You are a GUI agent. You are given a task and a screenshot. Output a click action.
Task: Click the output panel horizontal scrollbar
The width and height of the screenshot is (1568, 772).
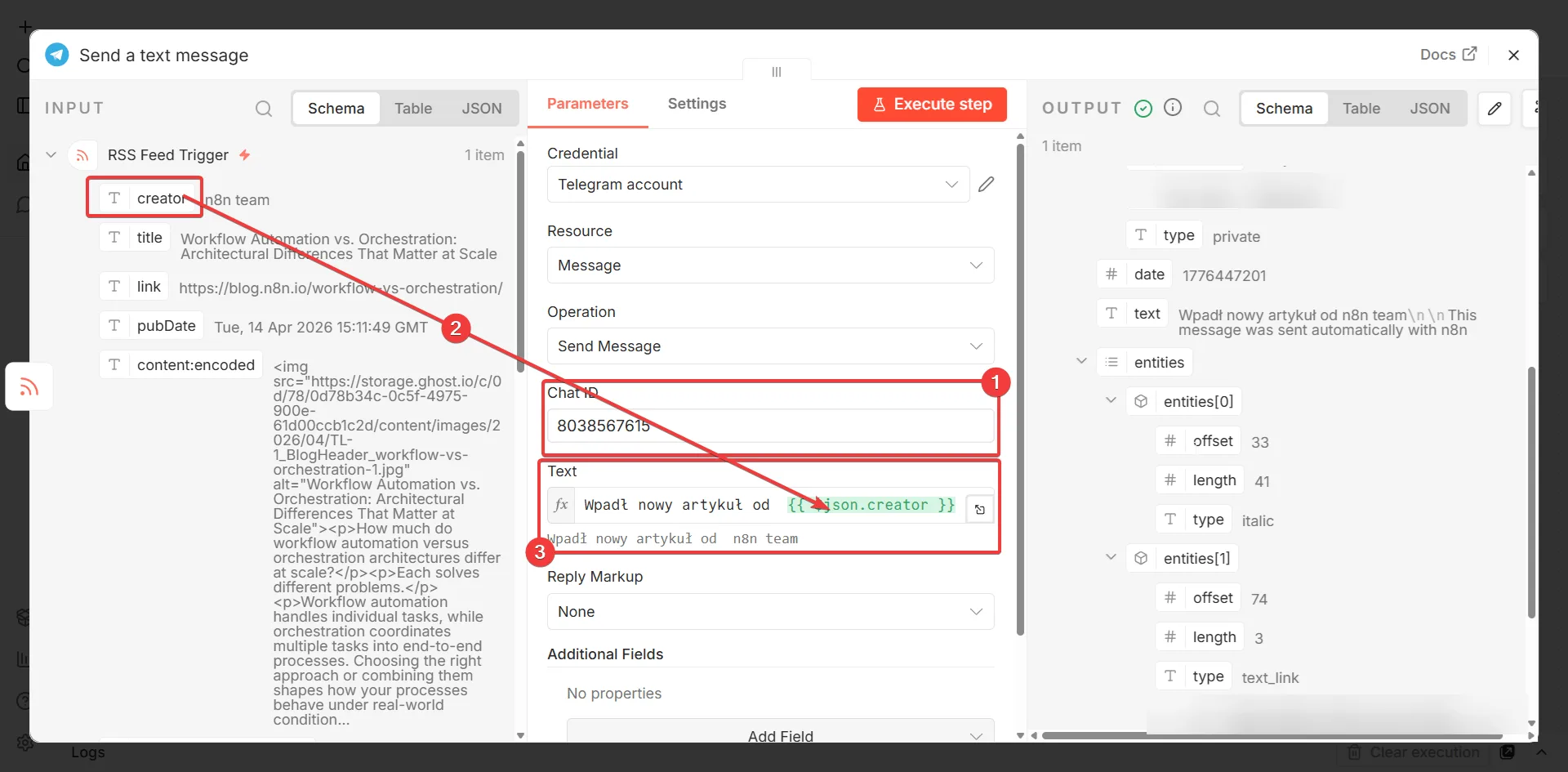[1272, 736]
